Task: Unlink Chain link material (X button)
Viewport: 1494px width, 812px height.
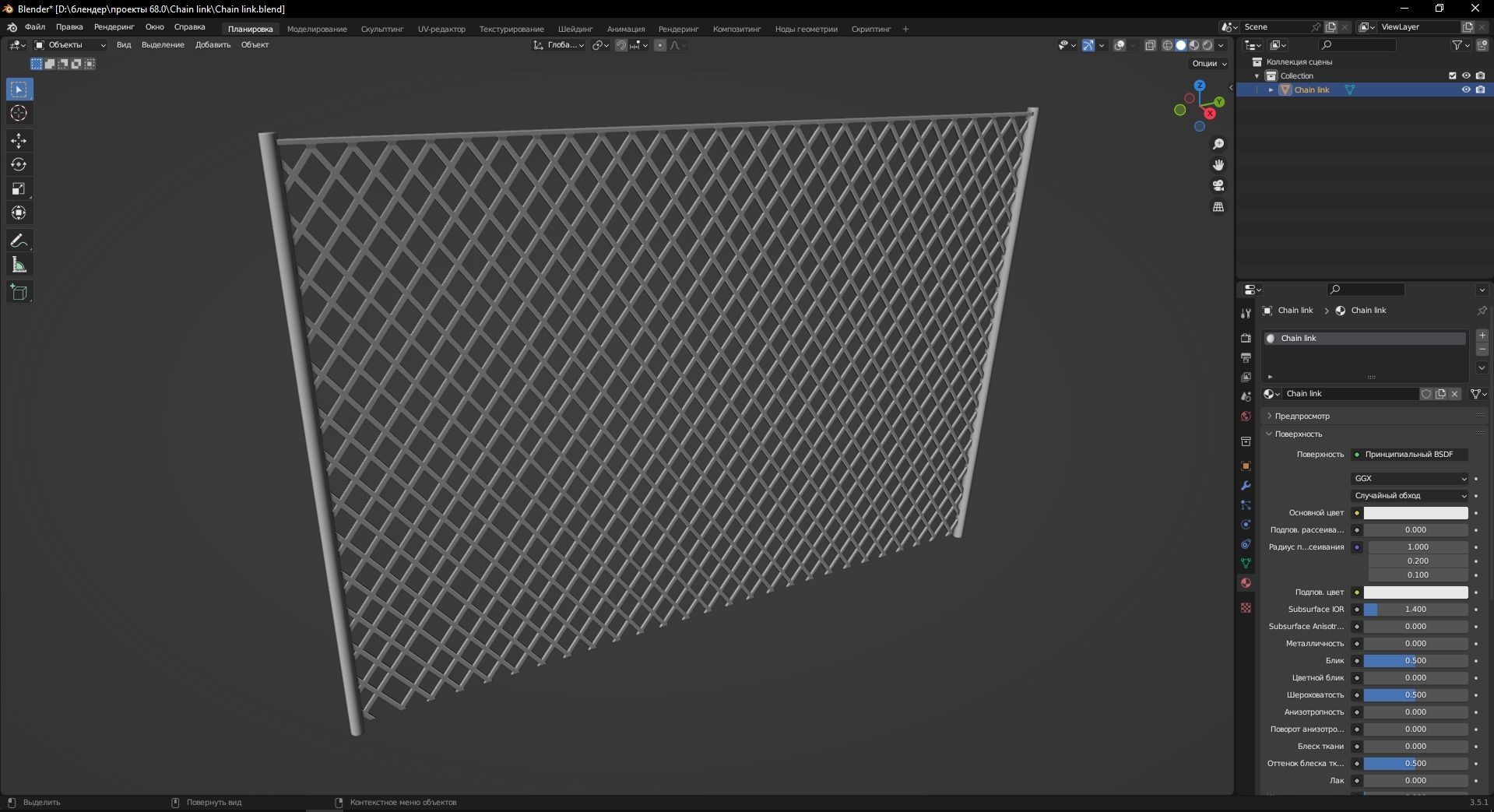Action: pos(1455,394)
